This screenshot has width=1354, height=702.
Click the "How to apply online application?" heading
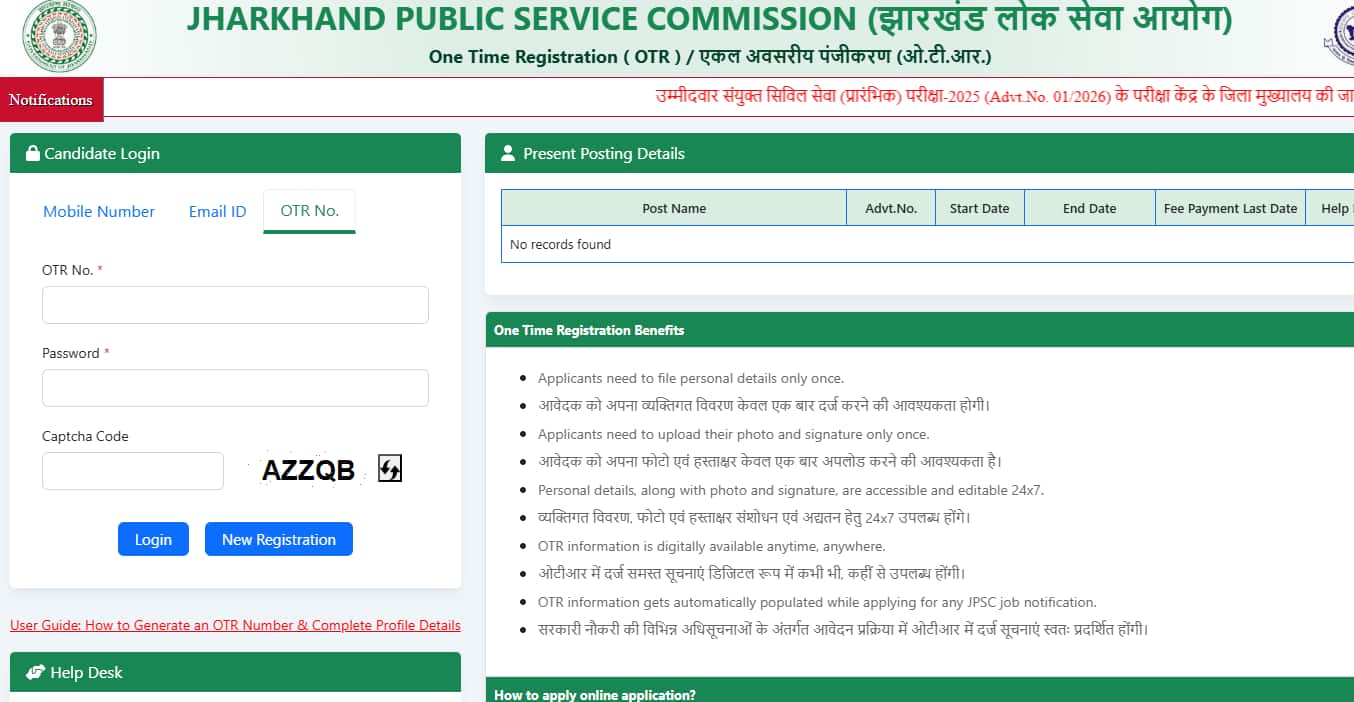595,695
